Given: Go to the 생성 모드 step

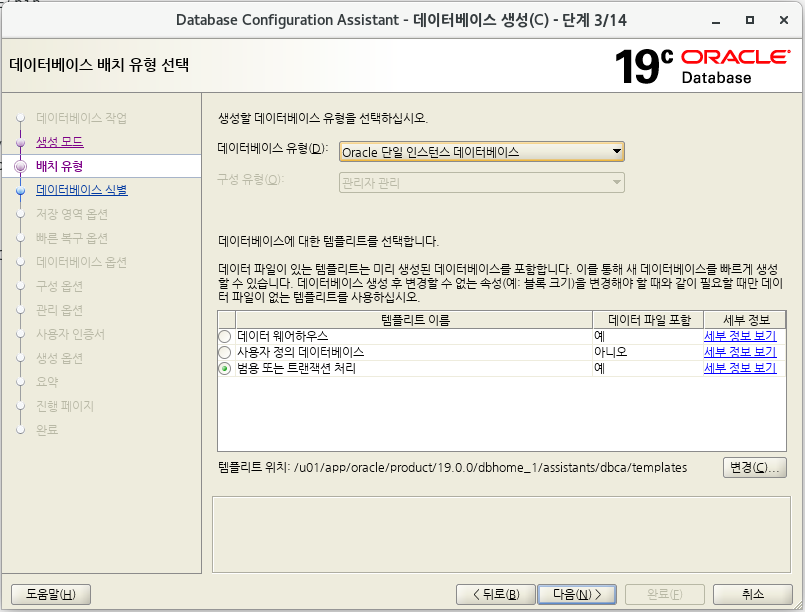Looking at the screenshot, I should pos(60,142).
